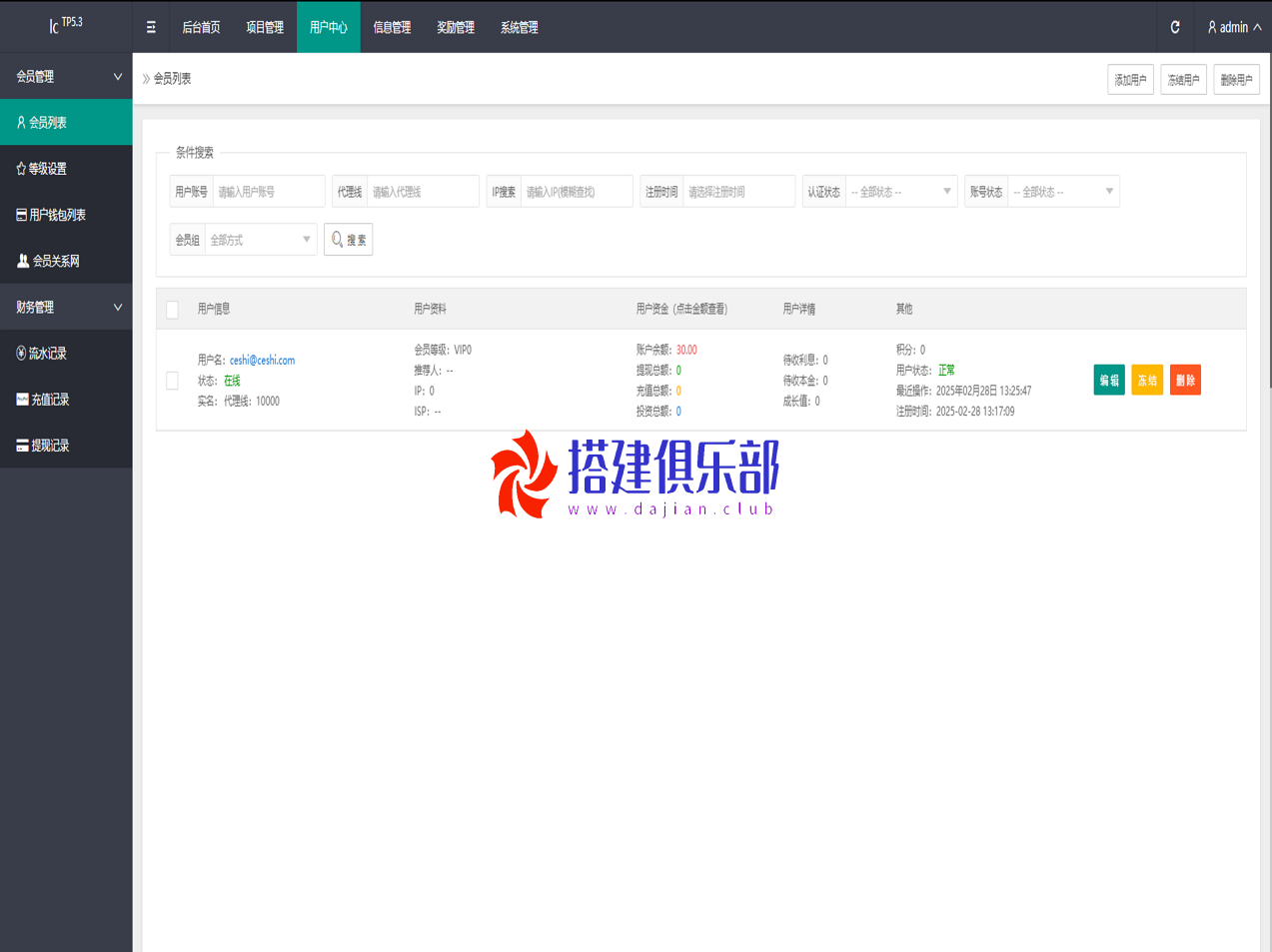Click the refresh icon in top bar
The height and width of the screenshot is (952, 1272).
[x=1175, y=27]
